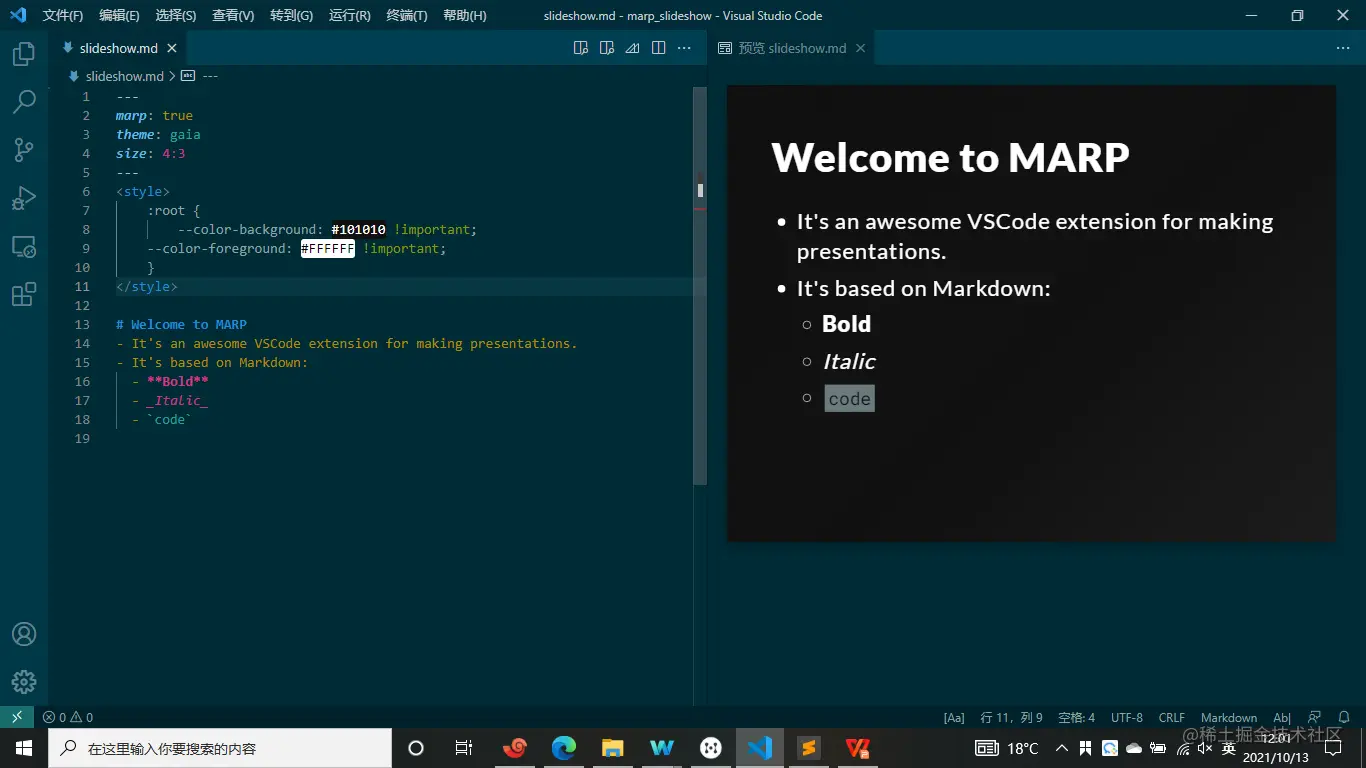Open the Source Control icon in sidebar
Viewport: 1366px width, 768px height.
pyautogui.click(x=24, y=149)
